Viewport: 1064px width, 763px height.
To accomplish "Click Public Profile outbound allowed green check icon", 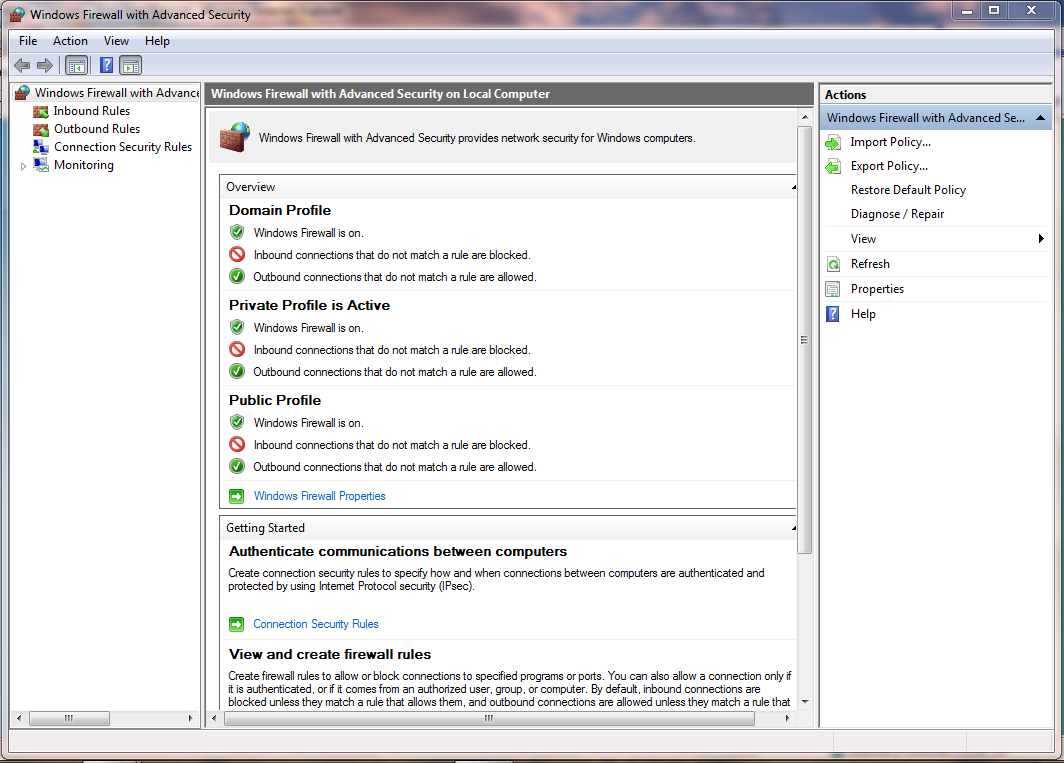I will (x=237, y=466).
